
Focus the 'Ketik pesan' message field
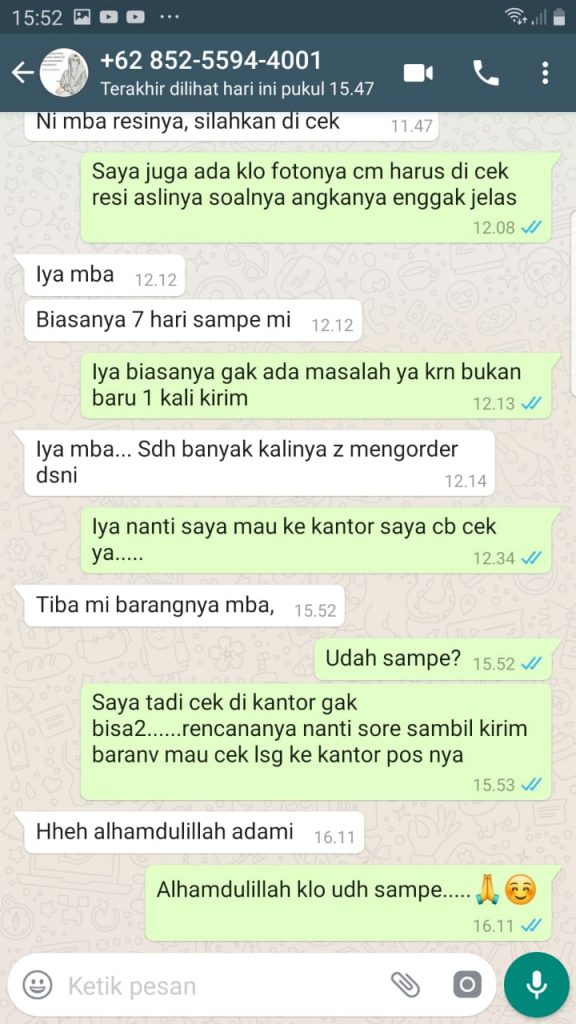pos(222,985)
